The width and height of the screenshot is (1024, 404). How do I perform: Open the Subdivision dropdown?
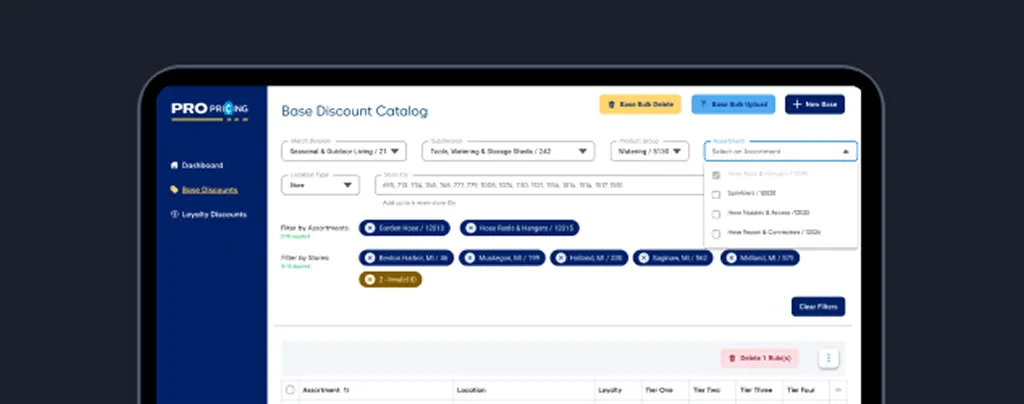508,151
